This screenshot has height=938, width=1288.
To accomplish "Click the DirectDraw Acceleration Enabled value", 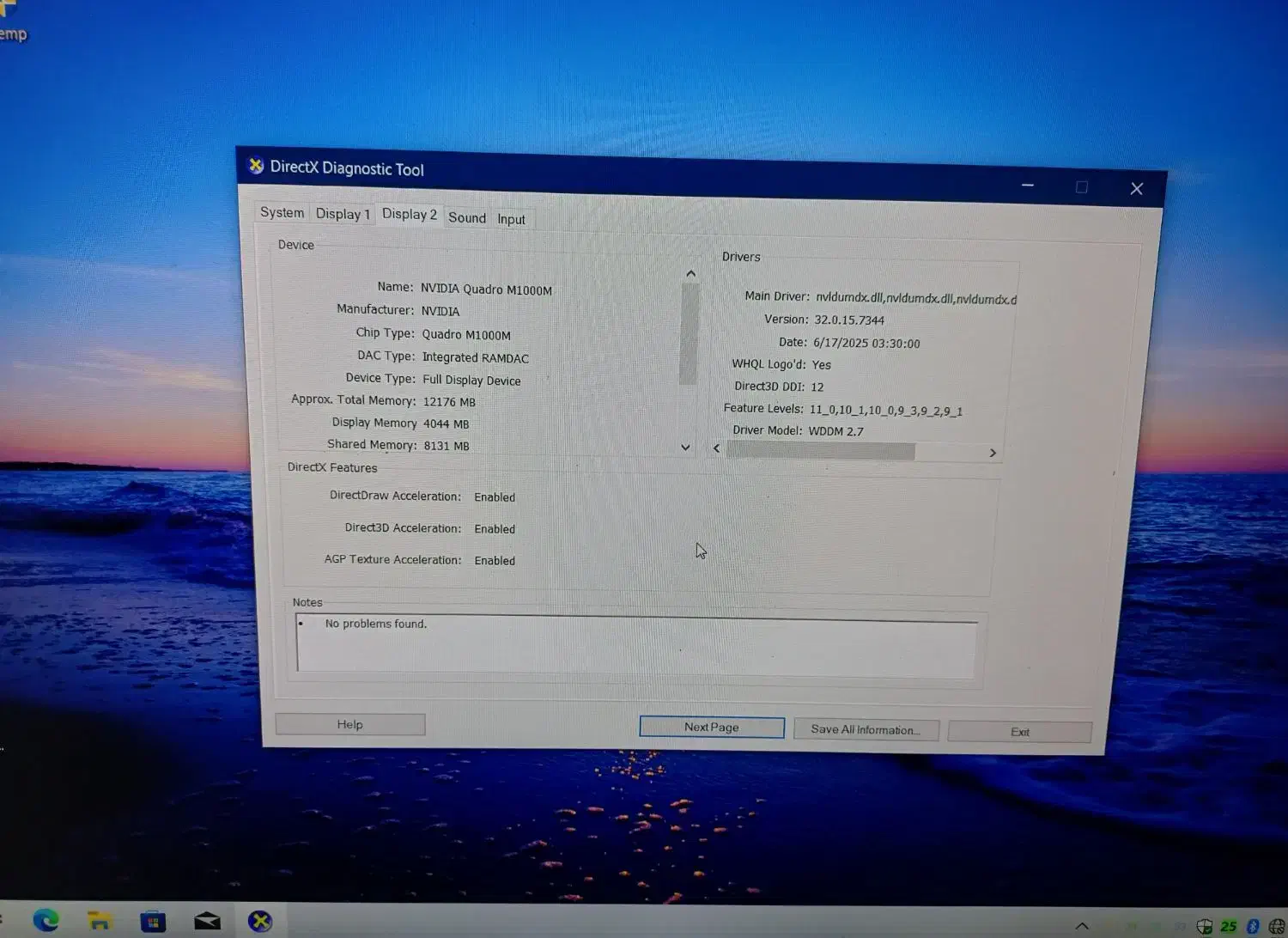I will 495,497.
